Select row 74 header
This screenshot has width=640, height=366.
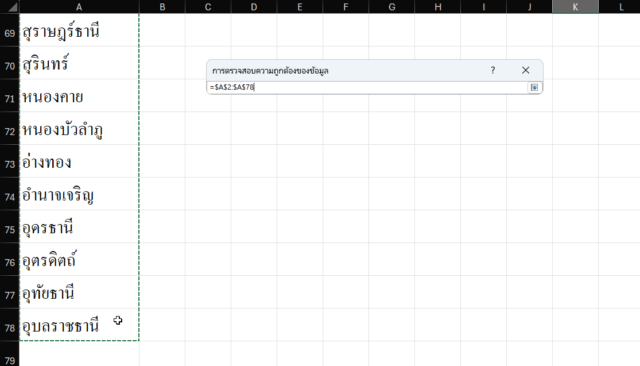pos(9,194)
